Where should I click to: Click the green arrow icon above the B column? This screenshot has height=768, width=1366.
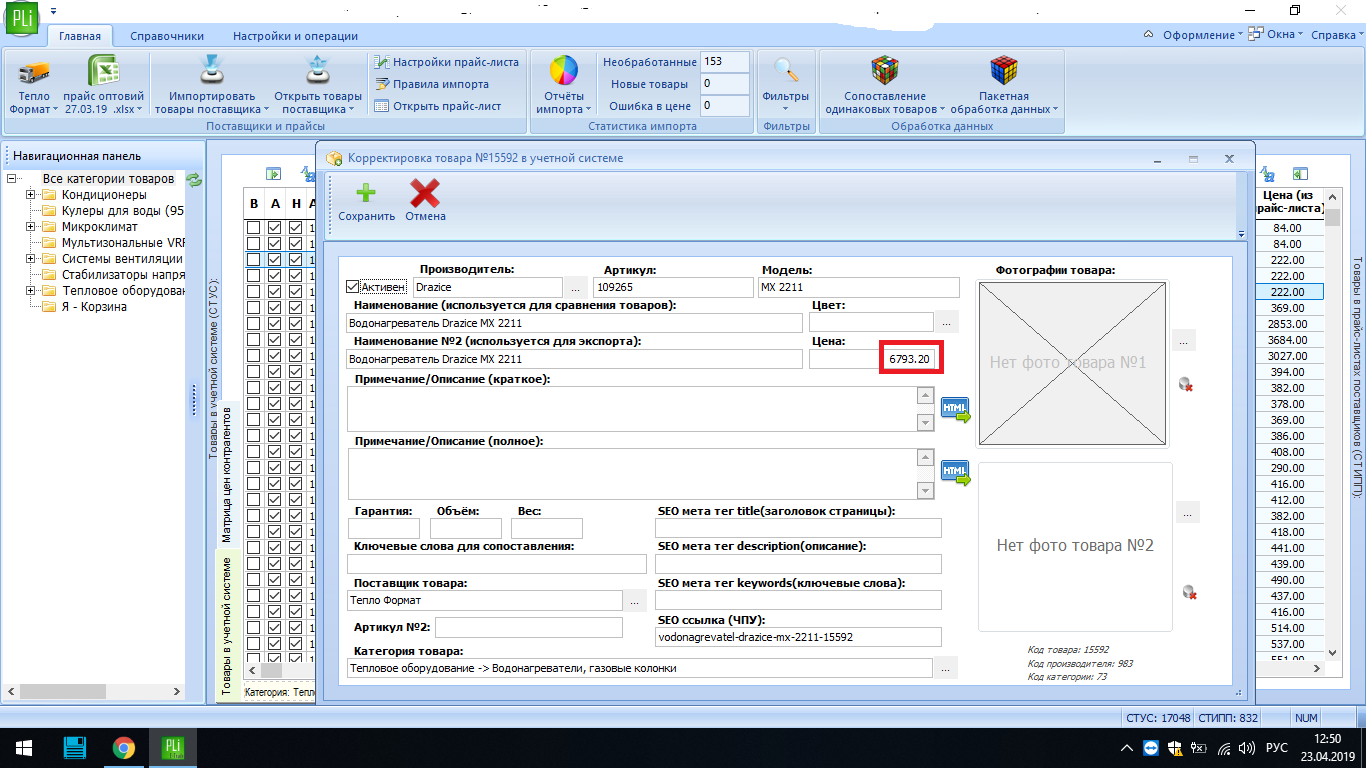pyautogui.click(x=273, y=174)
